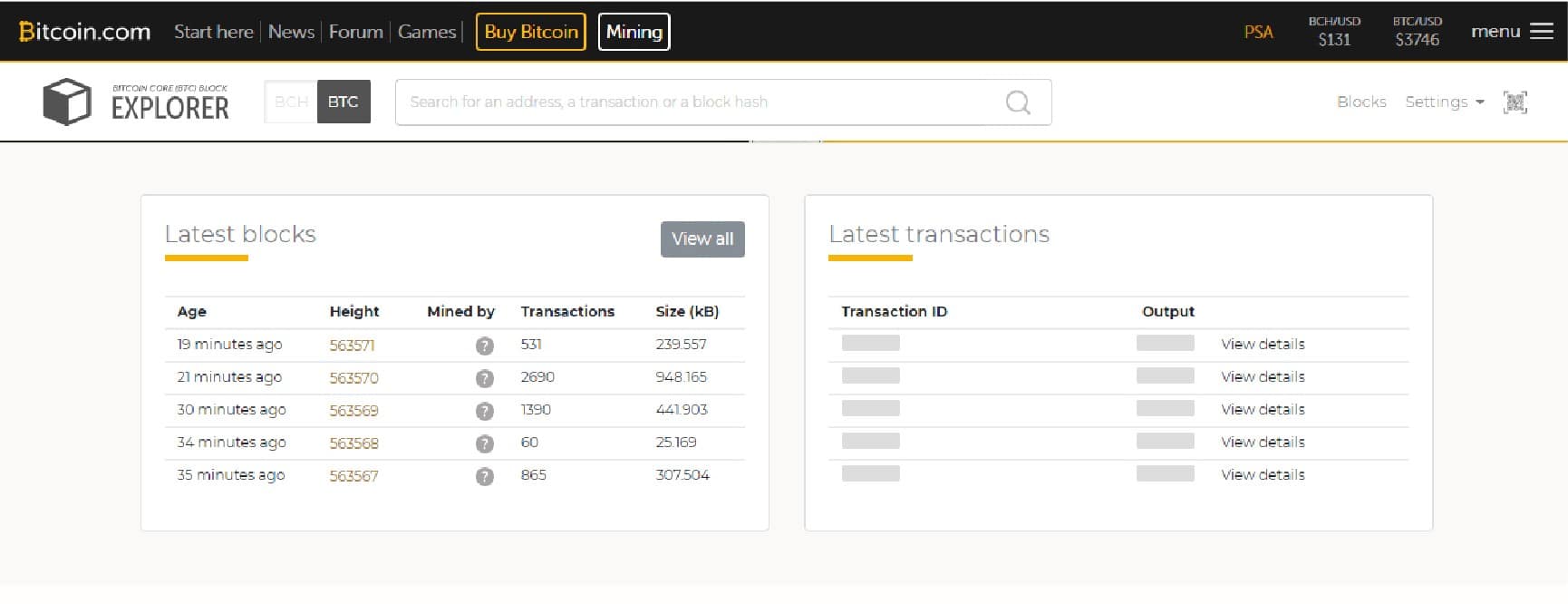Open the PSA link
This screenshot has height=604, width=1568.
[1258, 32]
